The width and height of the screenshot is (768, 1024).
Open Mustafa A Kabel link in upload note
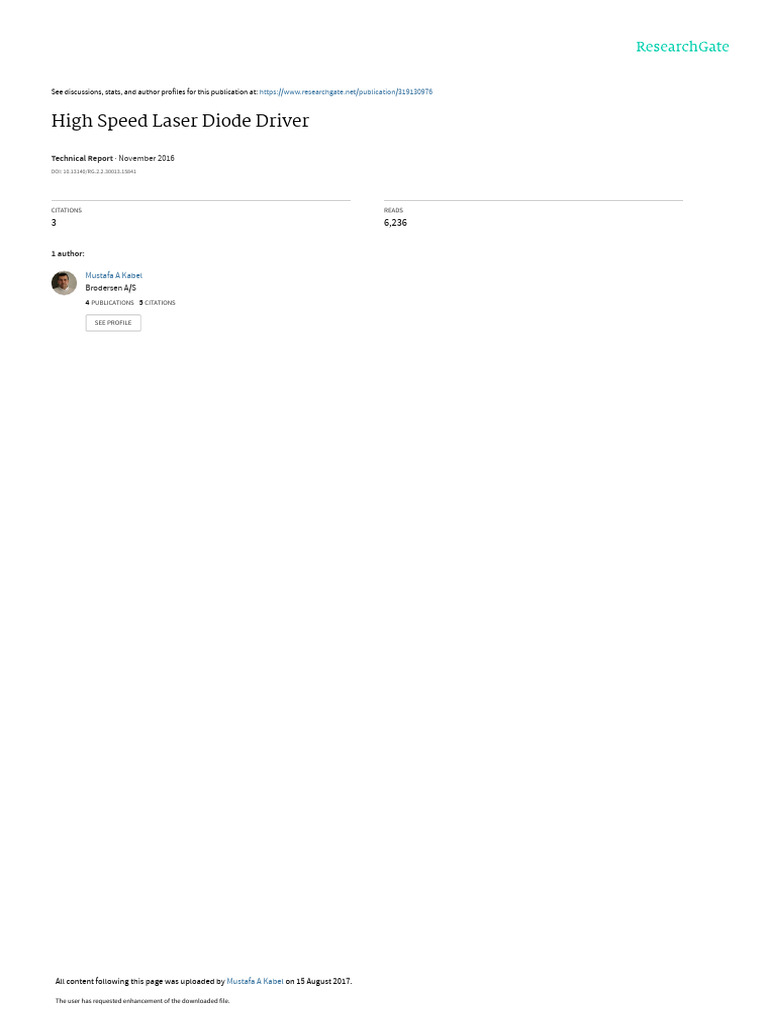255,981
